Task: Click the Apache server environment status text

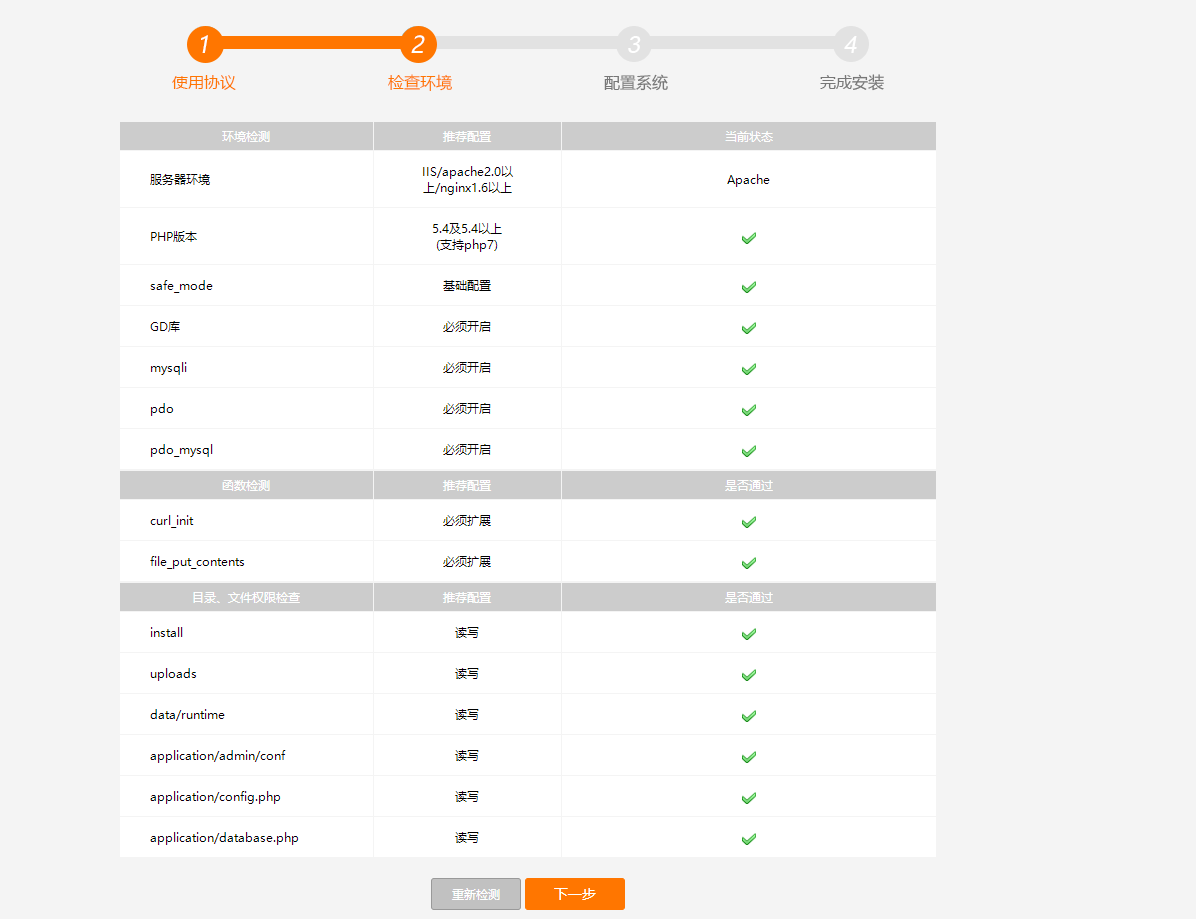Action: (x=748, y=180)
